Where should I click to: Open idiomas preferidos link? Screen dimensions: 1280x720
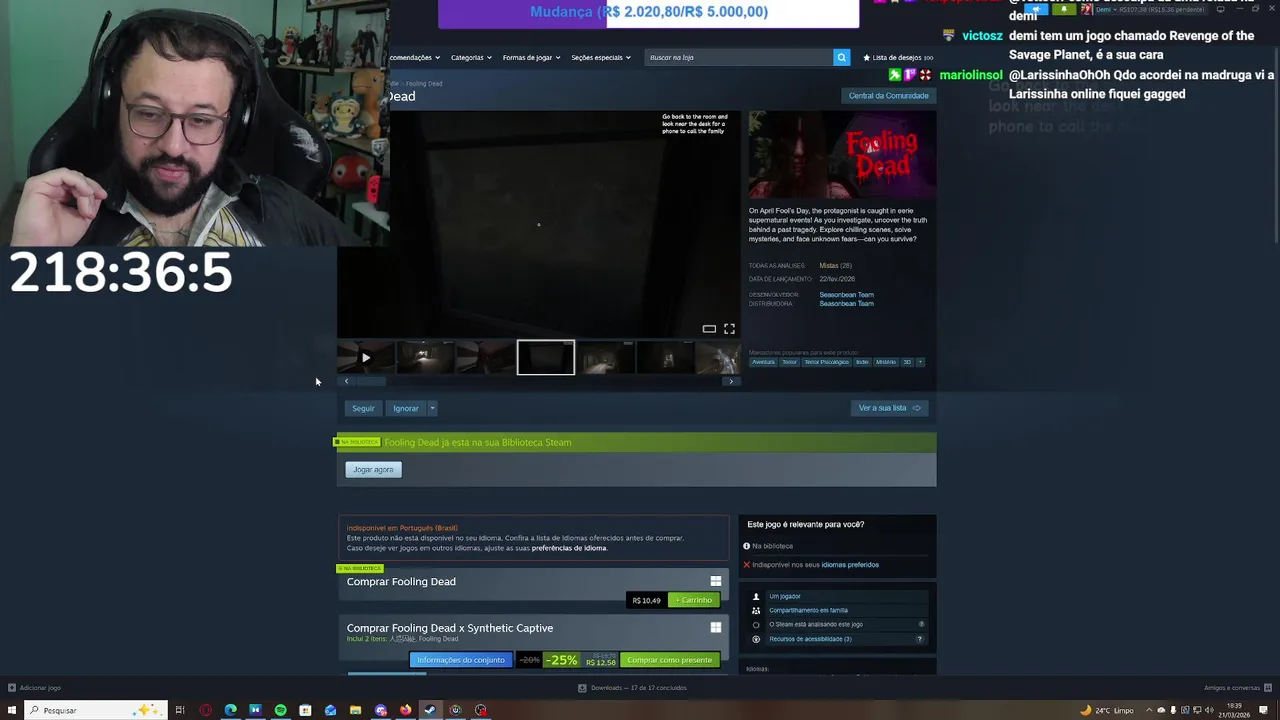(x=850, y=565)
